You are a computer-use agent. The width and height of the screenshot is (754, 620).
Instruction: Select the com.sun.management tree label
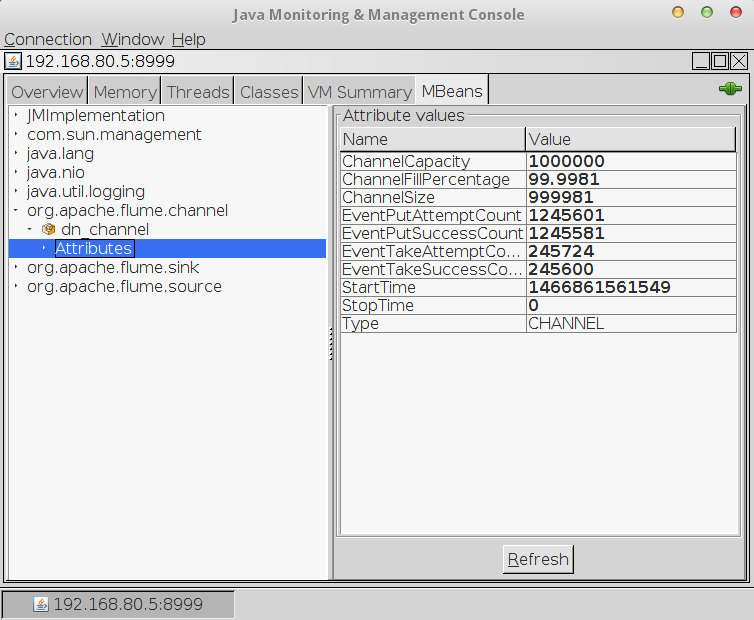tap(114, 134)
